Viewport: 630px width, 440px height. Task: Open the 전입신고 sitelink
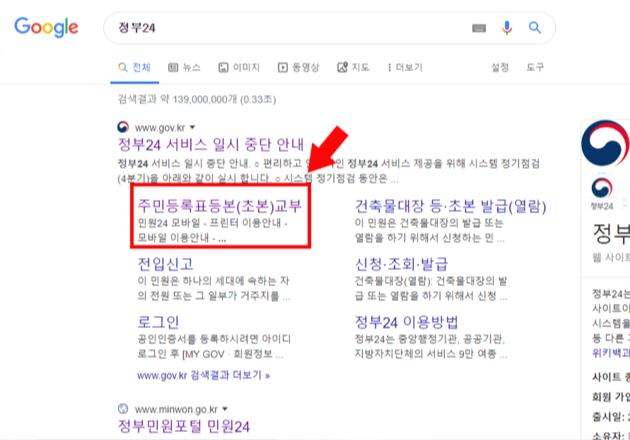pyautogui.click(x=166, y=264)
